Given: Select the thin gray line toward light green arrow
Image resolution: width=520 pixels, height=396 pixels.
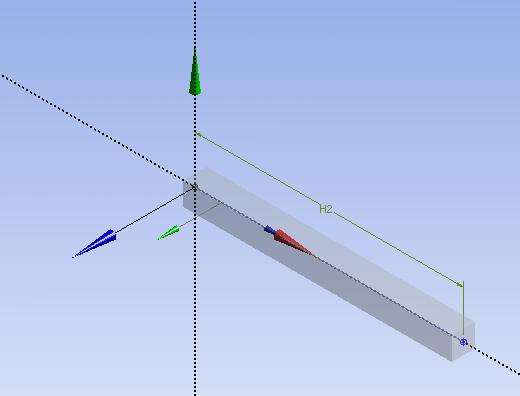Looking at the screenshot, I should click(200, 214).
